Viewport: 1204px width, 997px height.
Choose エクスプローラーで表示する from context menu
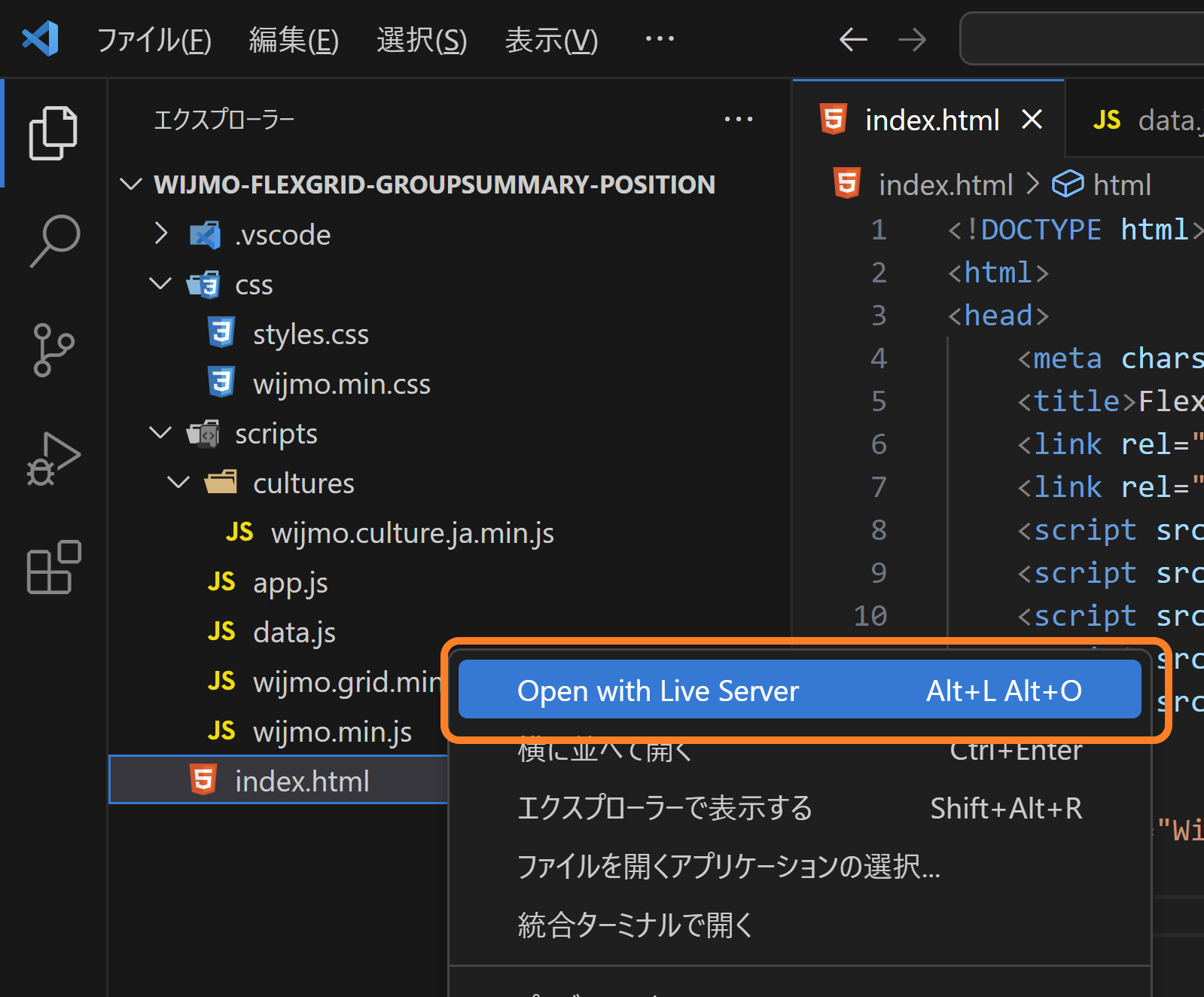tap(800, 808)
